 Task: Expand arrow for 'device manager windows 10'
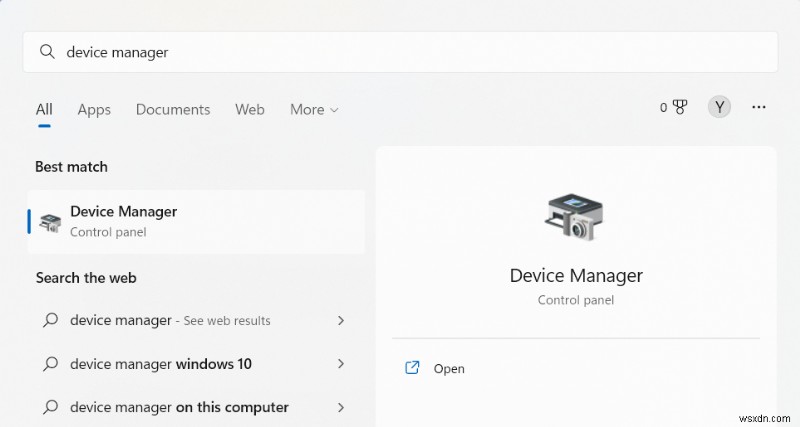click(341, 364)
